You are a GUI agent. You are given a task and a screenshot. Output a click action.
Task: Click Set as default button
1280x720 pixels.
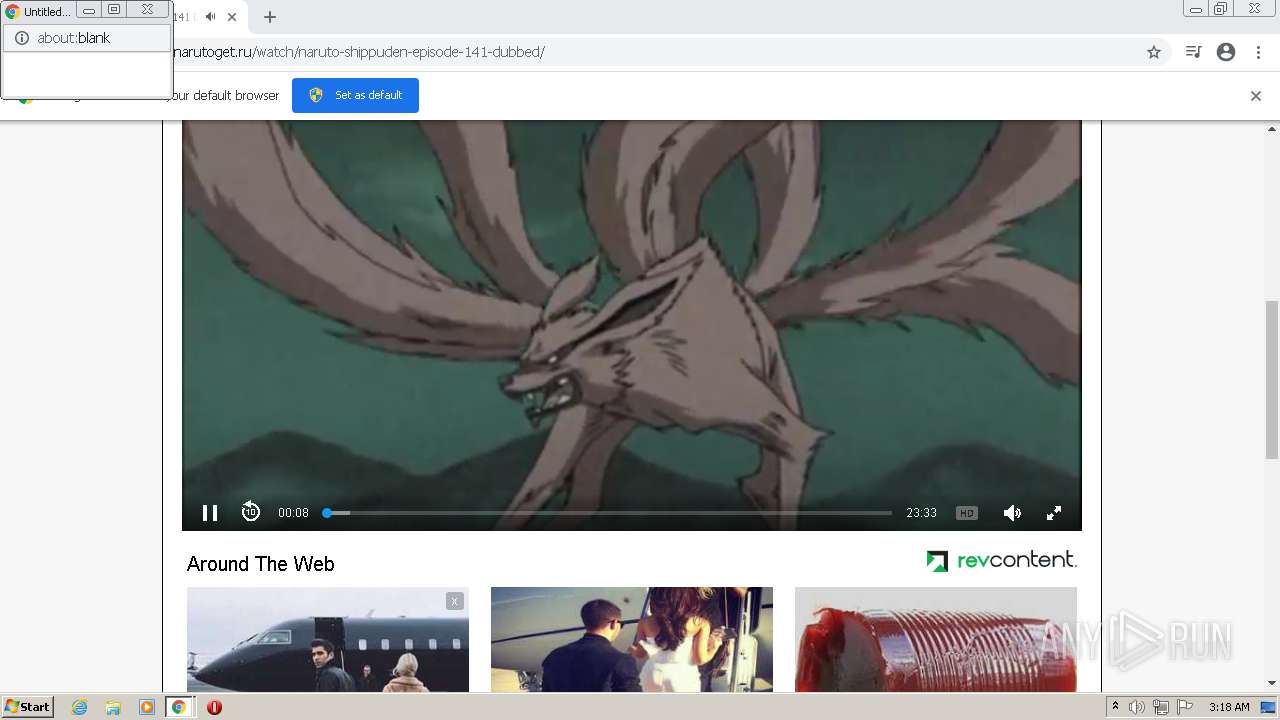(x=355, y=95)
